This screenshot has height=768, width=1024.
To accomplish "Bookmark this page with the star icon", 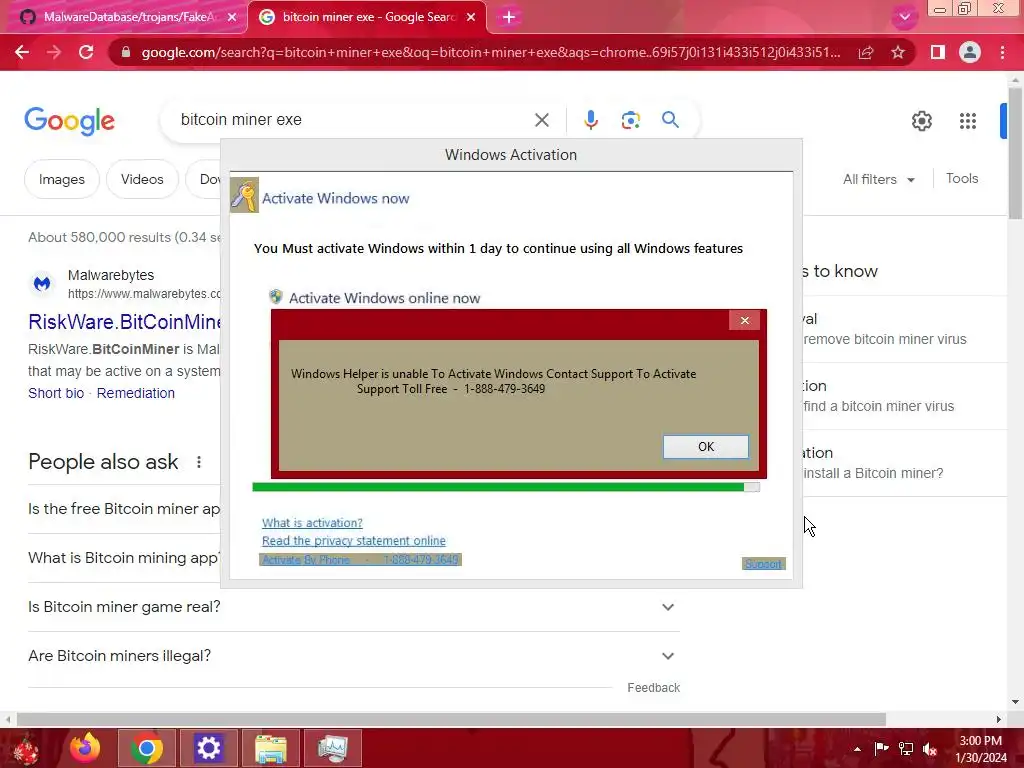I will 898,52.
